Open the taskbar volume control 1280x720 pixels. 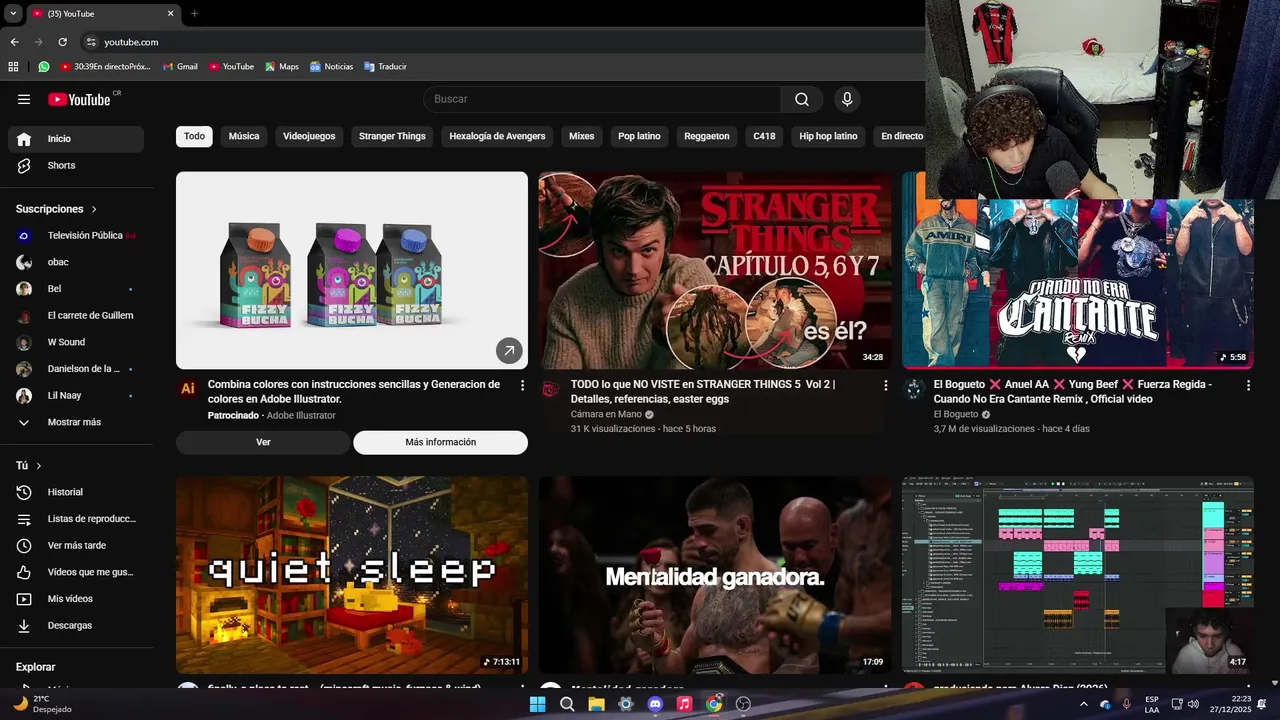1193,704
